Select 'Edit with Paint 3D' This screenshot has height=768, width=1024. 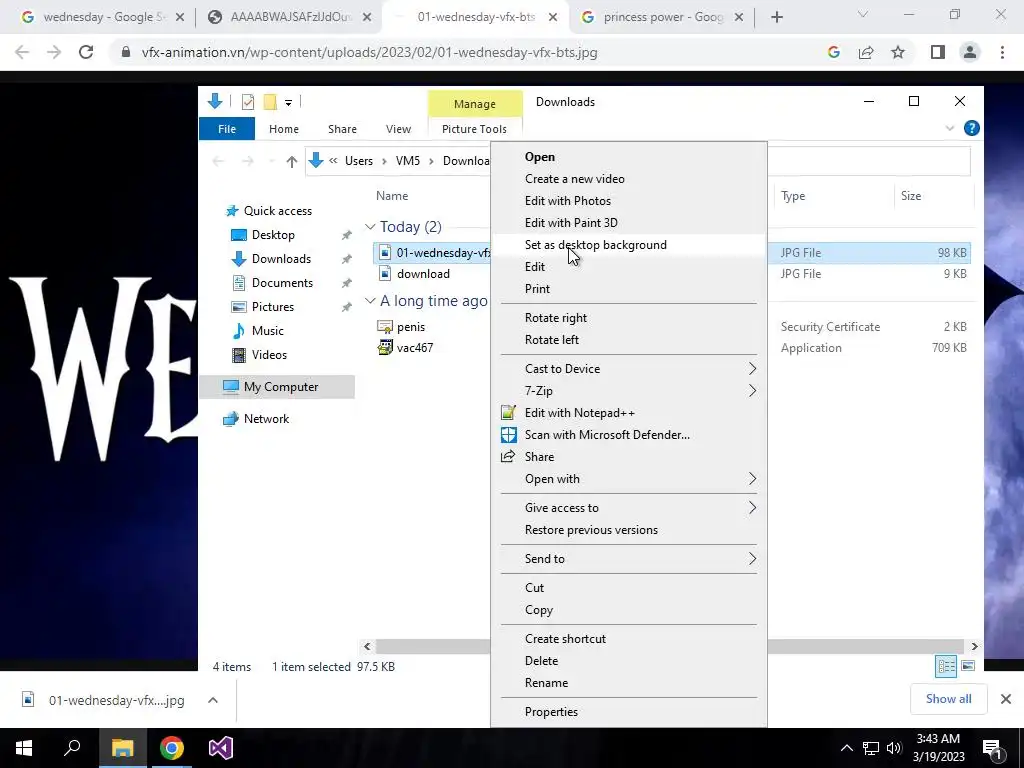point(629,223)
